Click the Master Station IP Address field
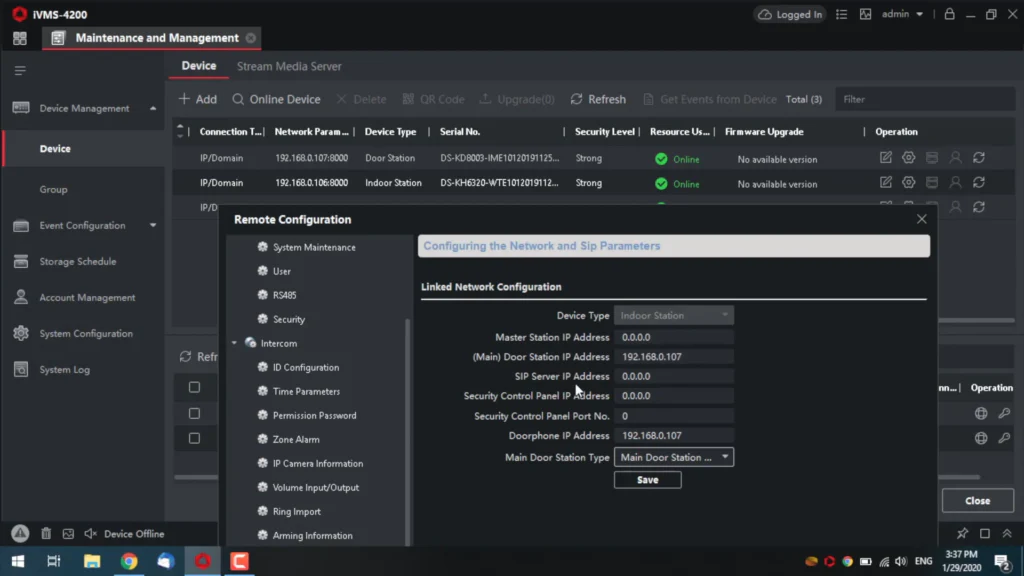 click(x=673, y=337)
